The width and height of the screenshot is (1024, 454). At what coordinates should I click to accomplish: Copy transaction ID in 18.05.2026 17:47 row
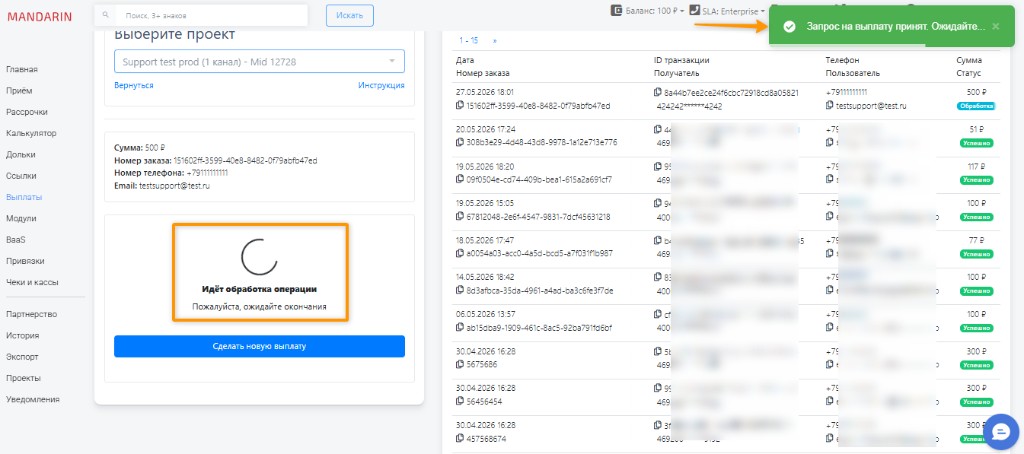(658, 240)
